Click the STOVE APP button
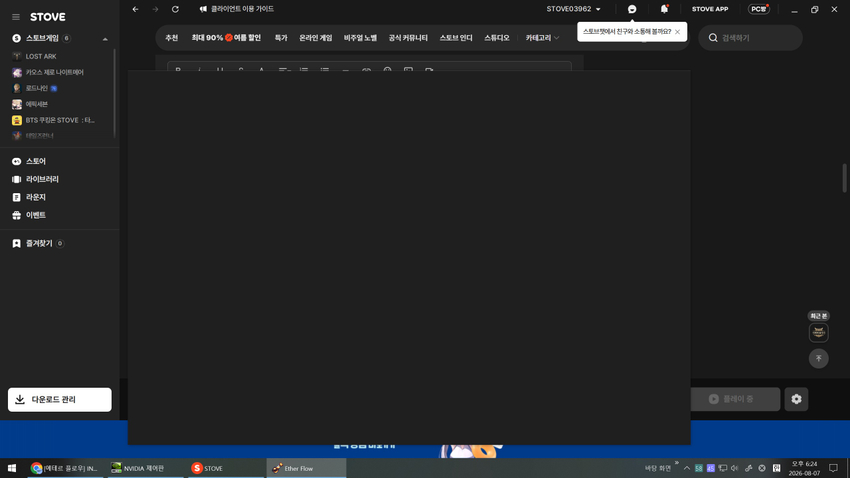Viewport: 850px width, 478px height. [x=710, y=9]
